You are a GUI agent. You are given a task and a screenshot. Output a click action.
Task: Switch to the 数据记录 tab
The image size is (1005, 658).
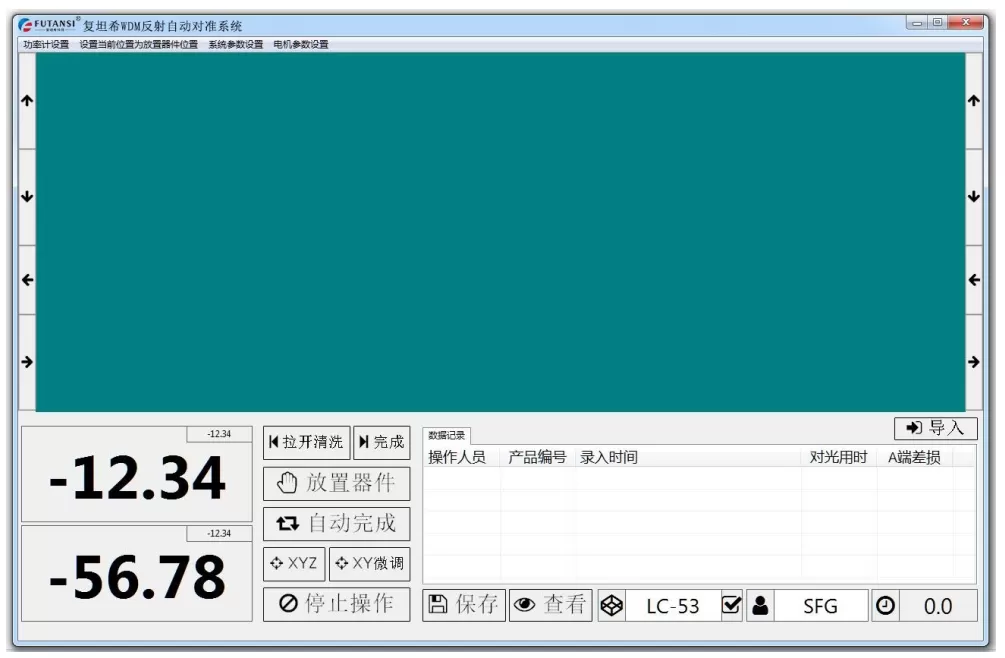point(447,435)
